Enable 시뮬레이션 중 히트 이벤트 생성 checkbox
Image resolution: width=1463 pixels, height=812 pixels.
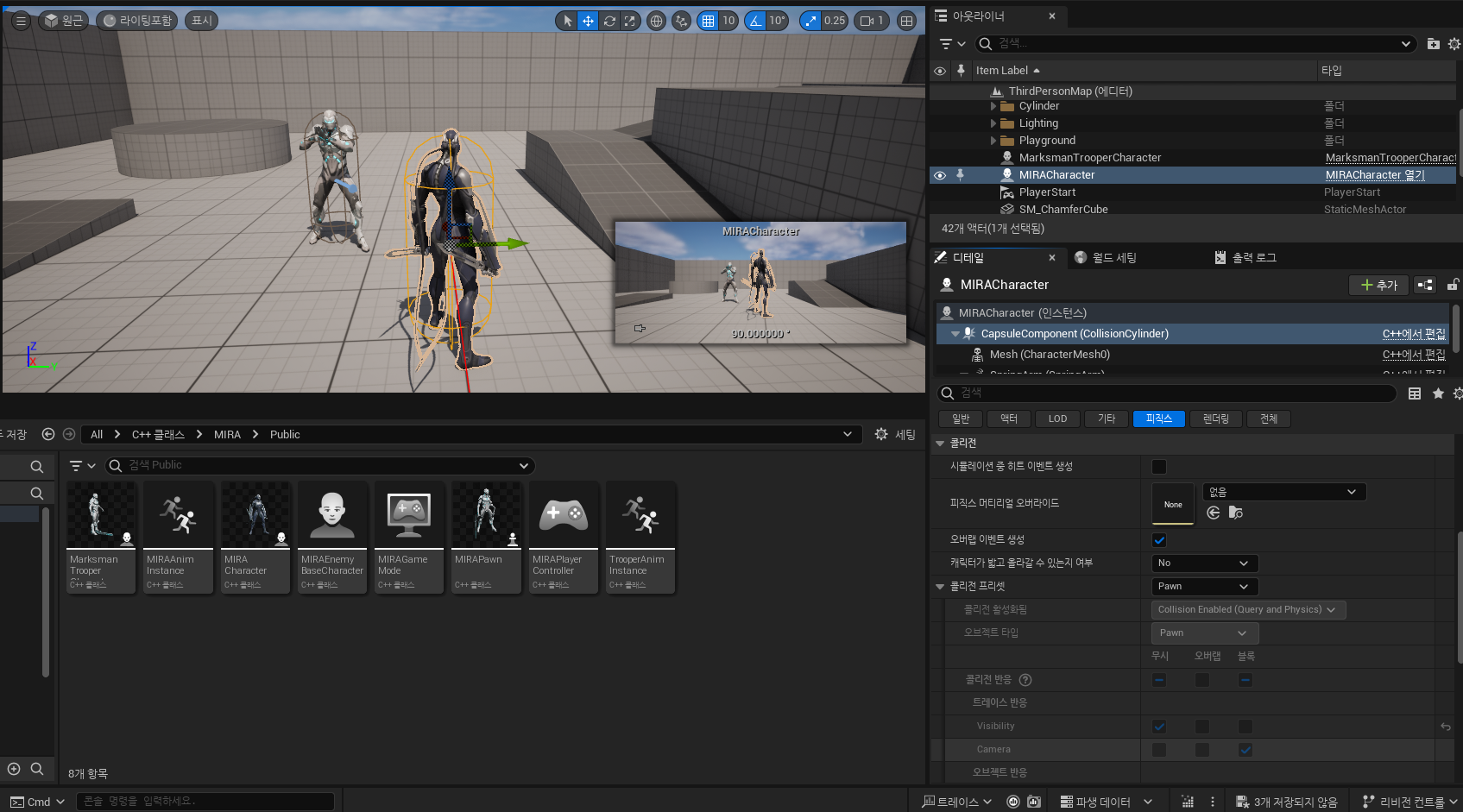pos(1159,466)
